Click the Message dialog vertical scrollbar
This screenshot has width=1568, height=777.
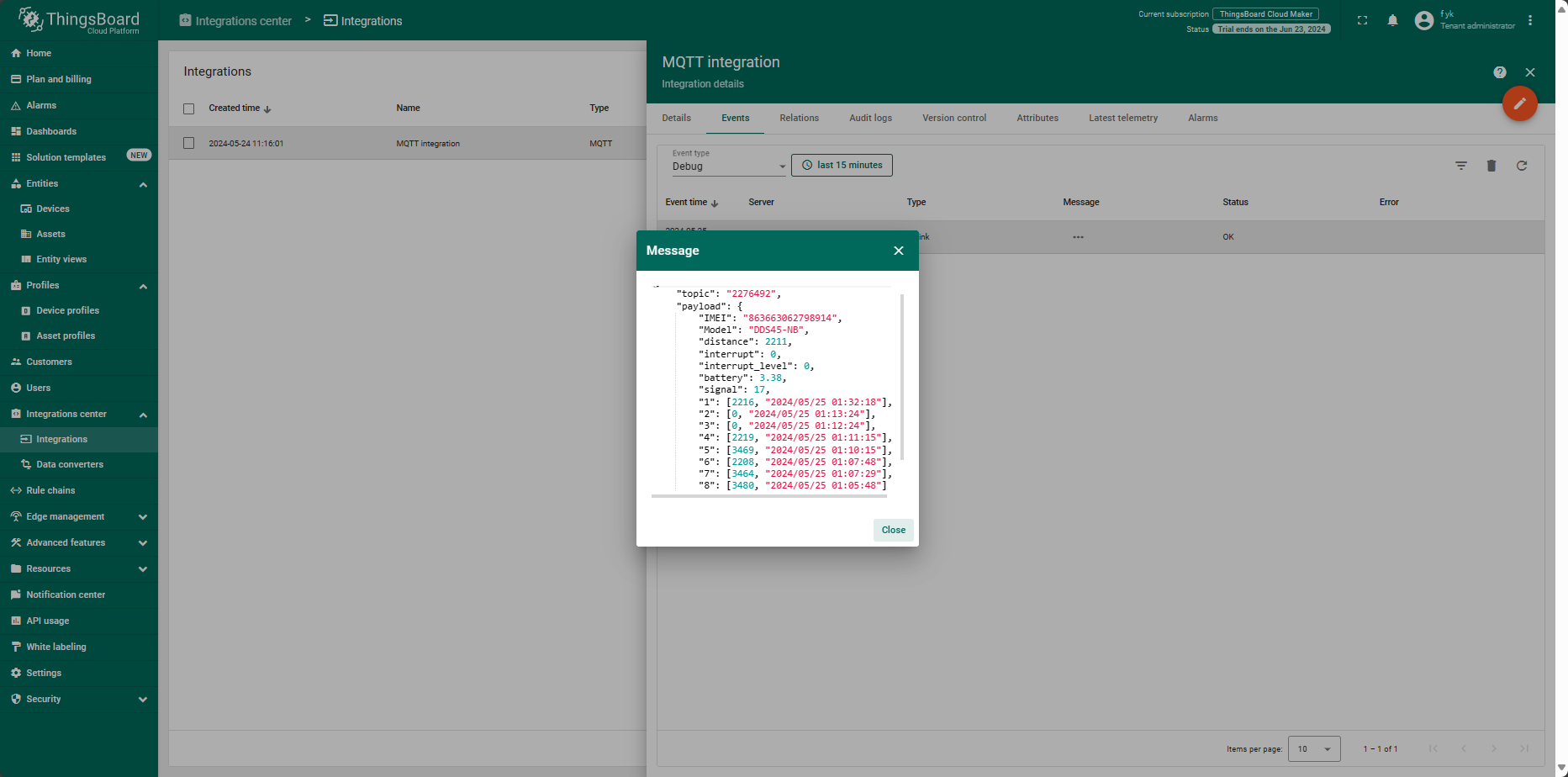tap(902, 377)
